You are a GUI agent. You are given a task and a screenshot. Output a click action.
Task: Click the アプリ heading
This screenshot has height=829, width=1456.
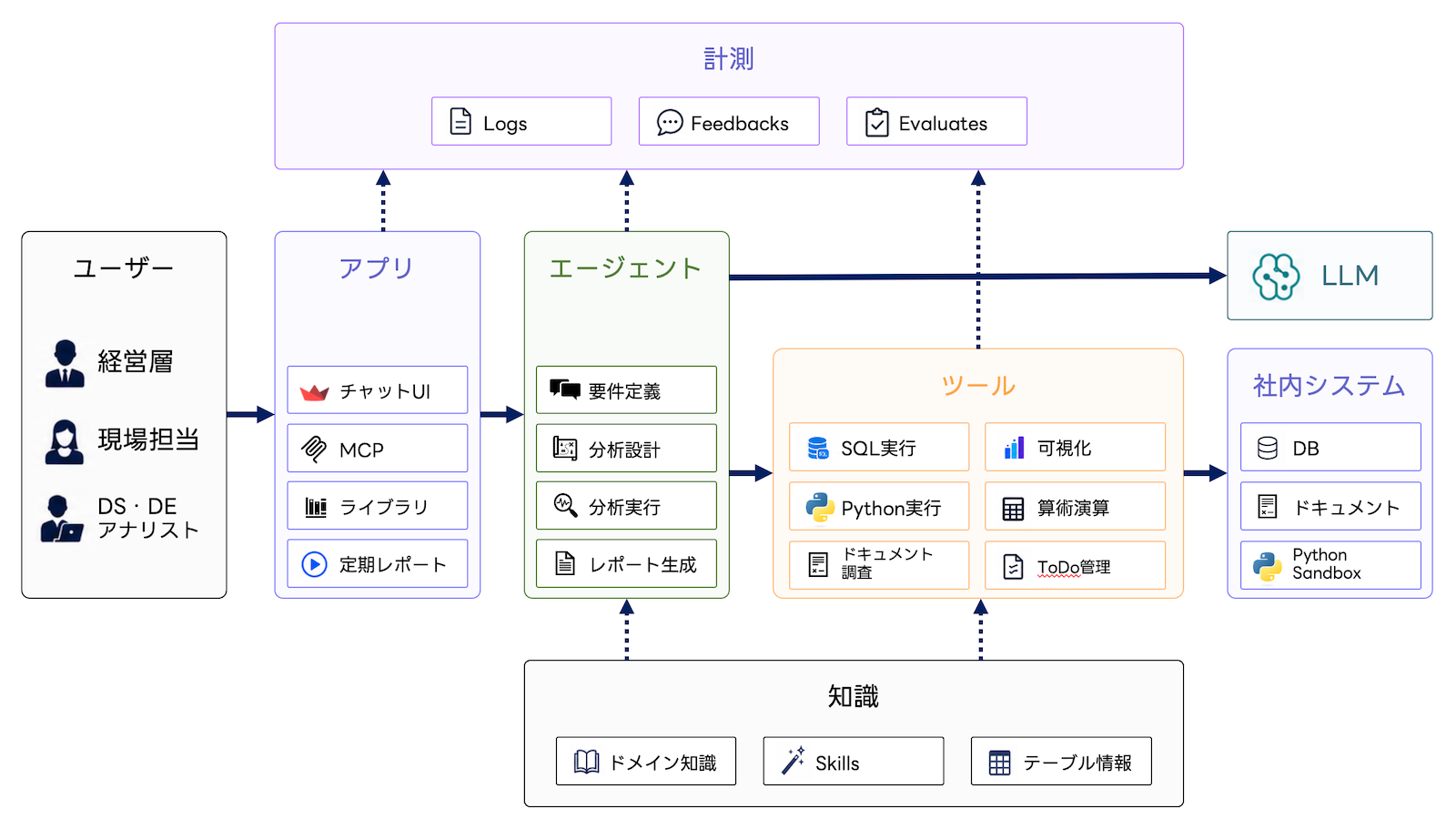click(377, 268)
